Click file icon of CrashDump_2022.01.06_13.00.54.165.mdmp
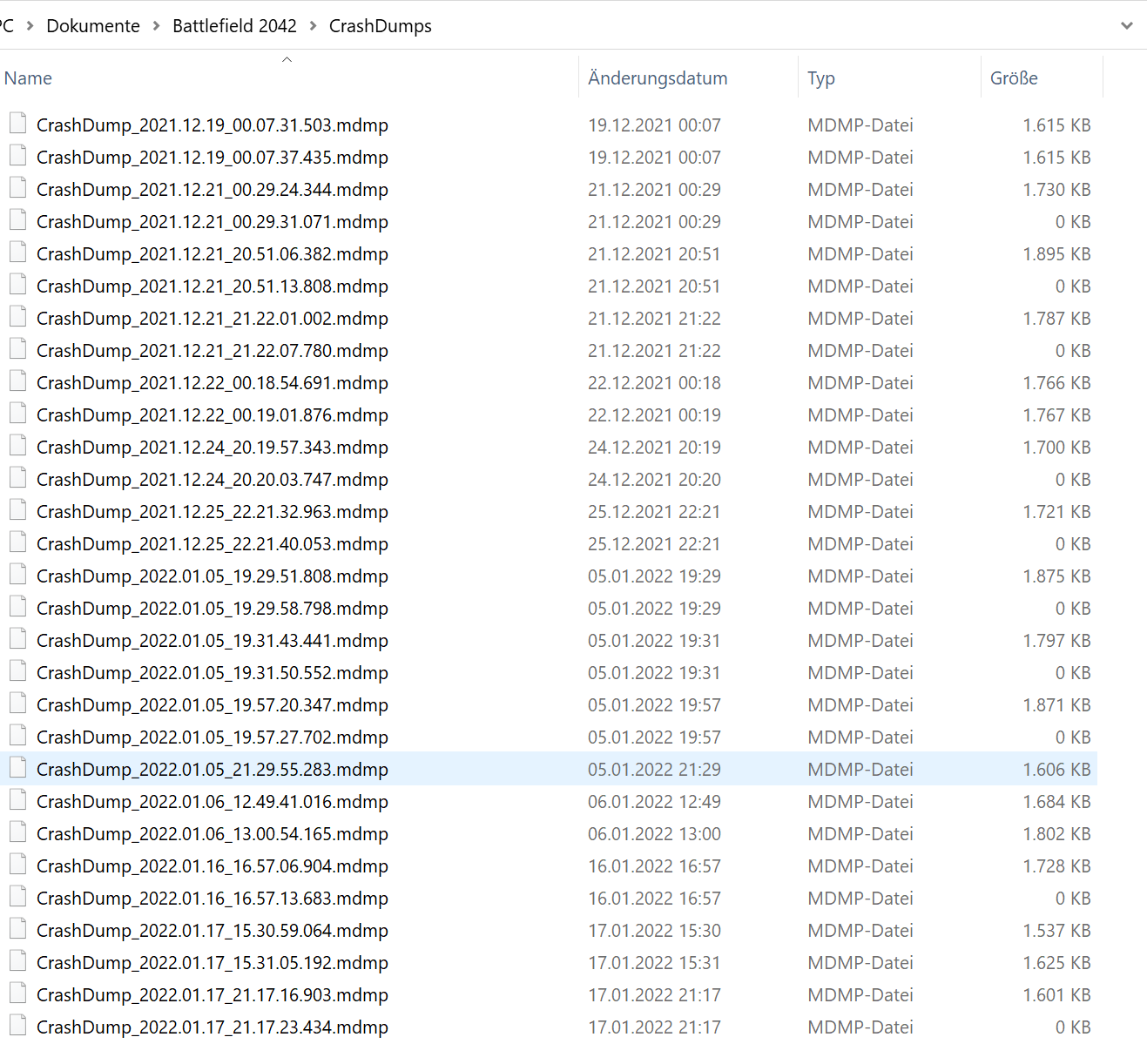The width and height of the screenshot is (1147, 1064). click(x=17, y=833)
